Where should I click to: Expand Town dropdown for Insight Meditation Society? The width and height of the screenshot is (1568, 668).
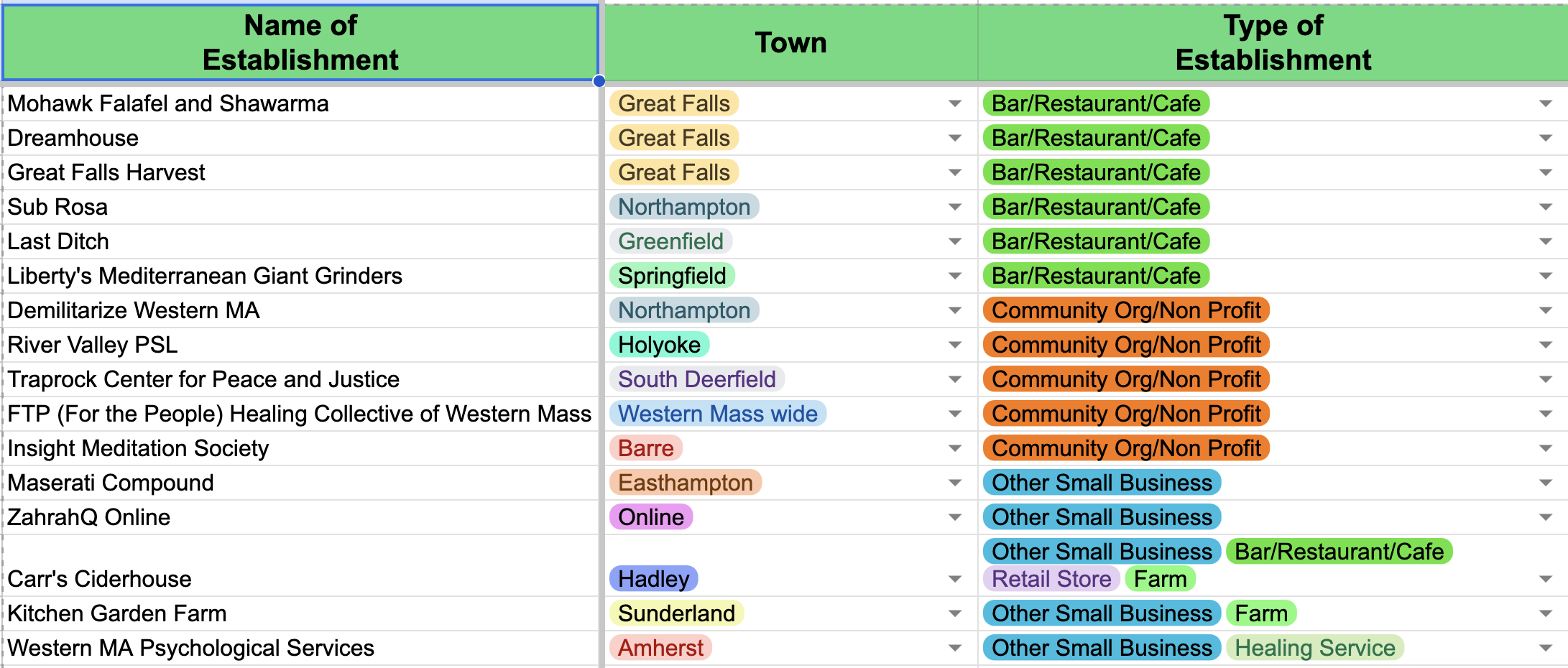pos(955,448)
